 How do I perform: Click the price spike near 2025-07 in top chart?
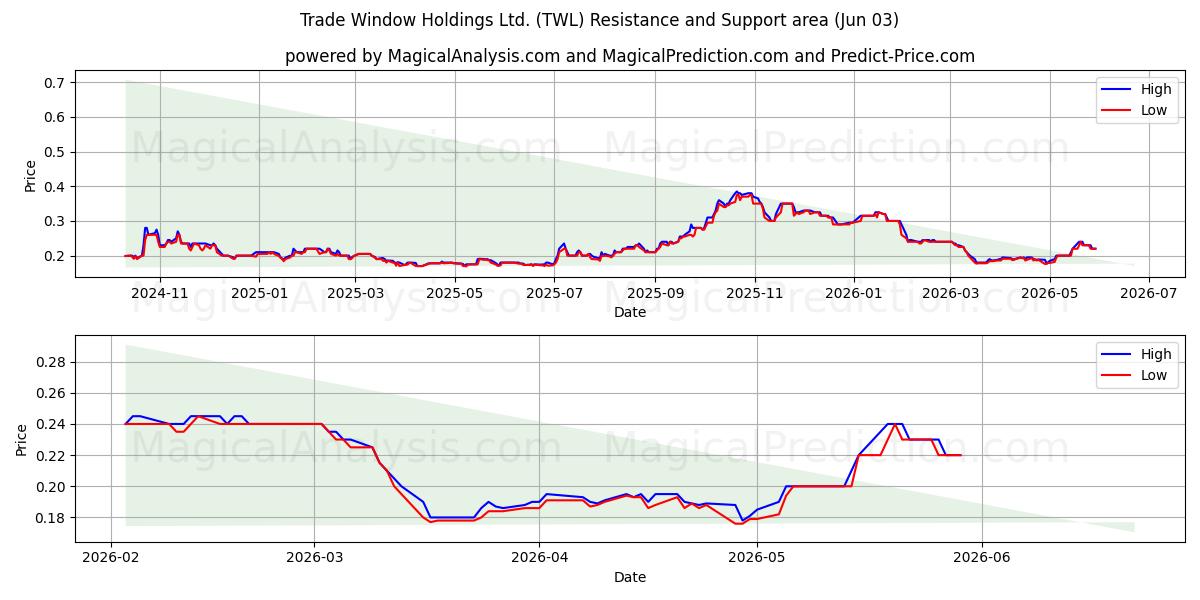[x=563, y=243]
